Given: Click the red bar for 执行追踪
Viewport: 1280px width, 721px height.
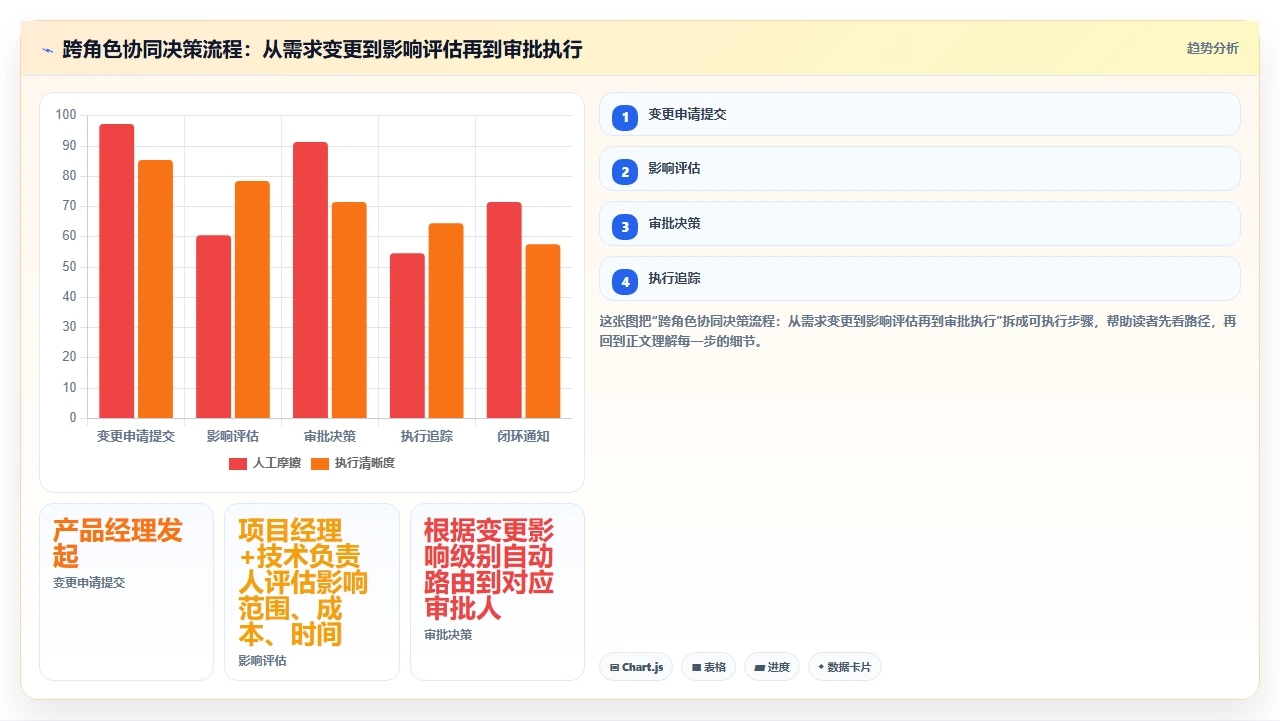Looking at the screenshot, I should coord(407,336).
